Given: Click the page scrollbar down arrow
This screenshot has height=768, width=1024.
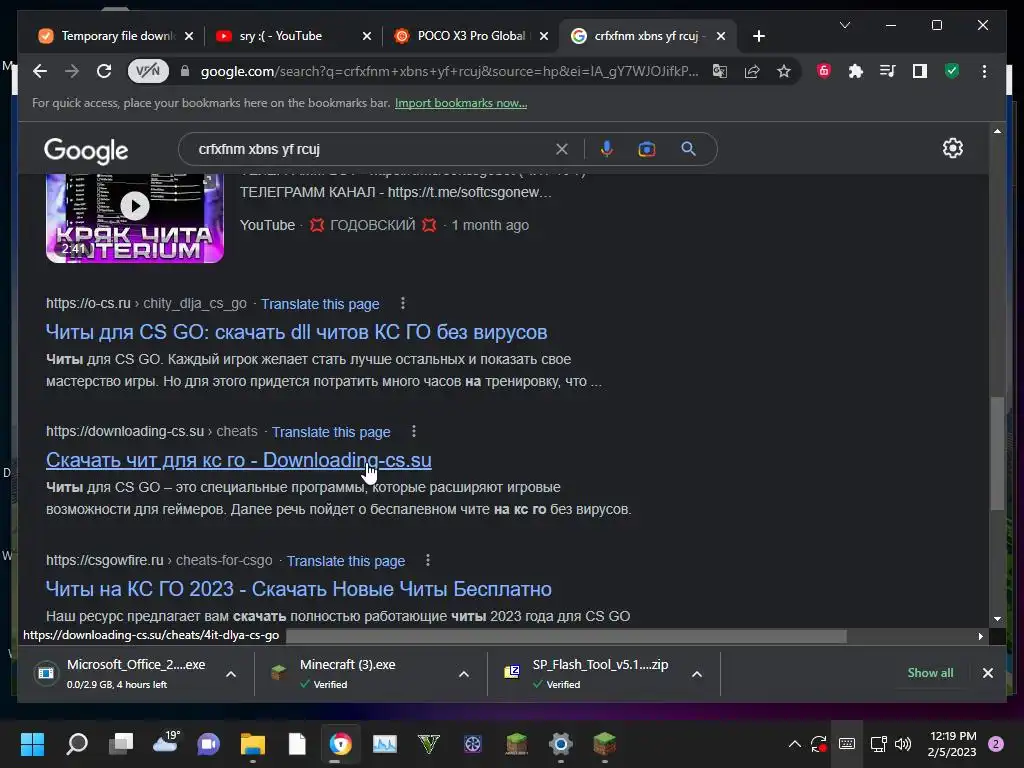Looking at the screenshot, I should (x=997, y=618).
